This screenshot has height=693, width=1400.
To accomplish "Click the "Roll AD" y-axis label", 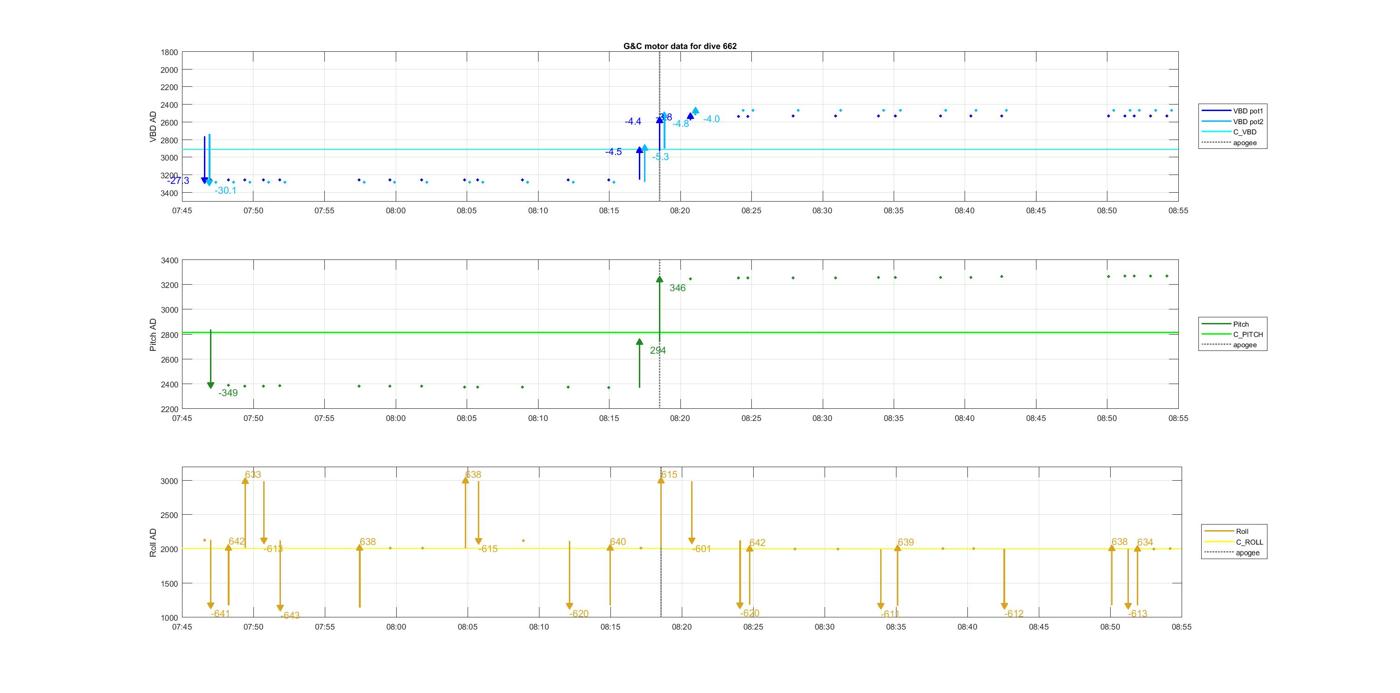I will tap(154, 542).
